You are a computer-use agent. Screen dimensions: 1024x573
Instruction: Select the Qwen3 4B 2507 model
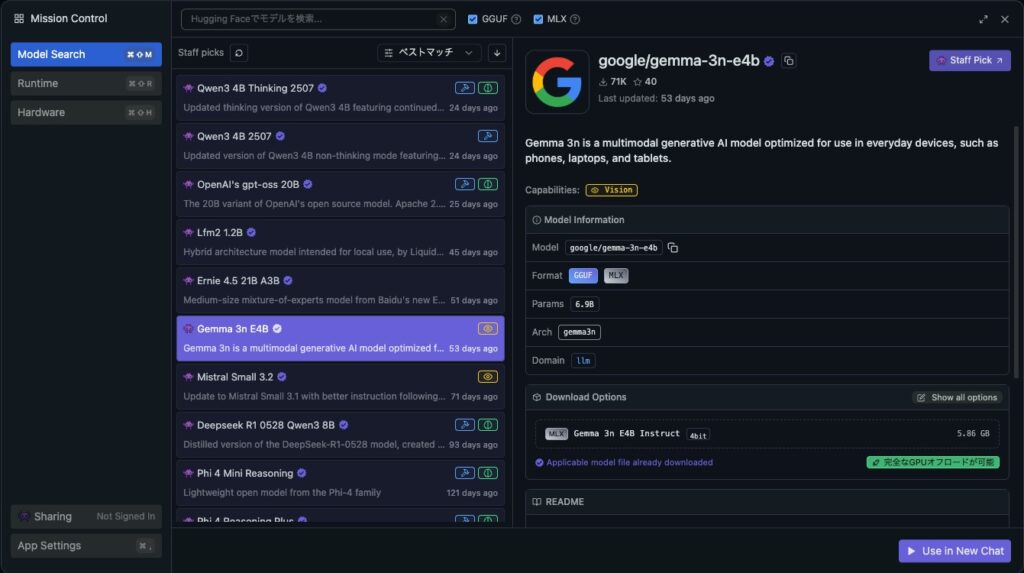pyautogui.click(x=340, y=146)
